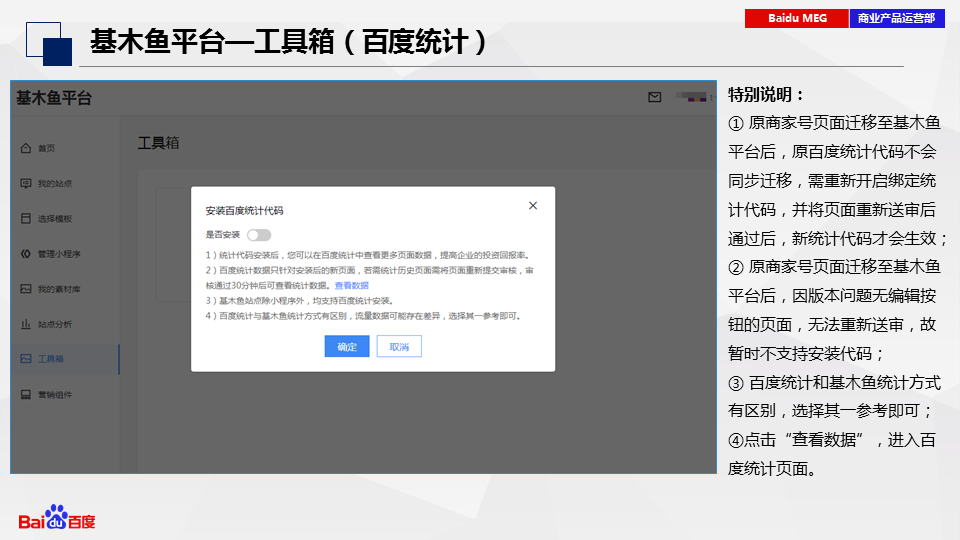Screen dimensions: 960x540
Task: Click the 站点分析 bar chart icon
Action: click(x=26, y=324)
